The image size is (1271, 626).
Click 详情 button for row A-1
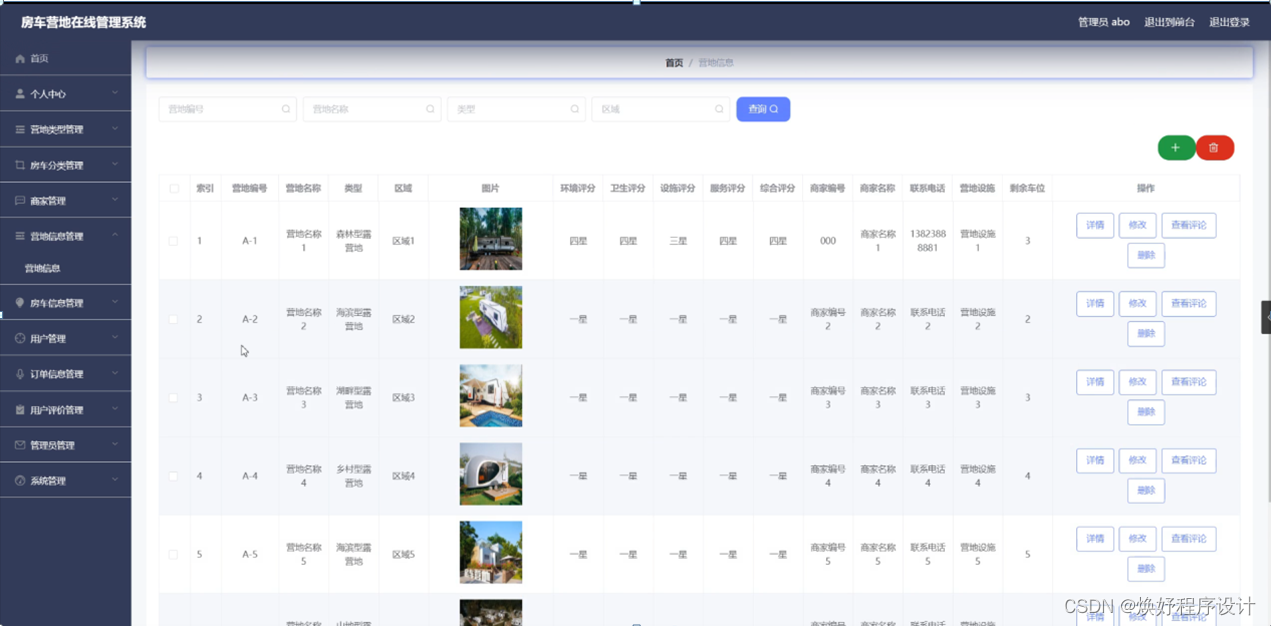(x=1095, y=226)
